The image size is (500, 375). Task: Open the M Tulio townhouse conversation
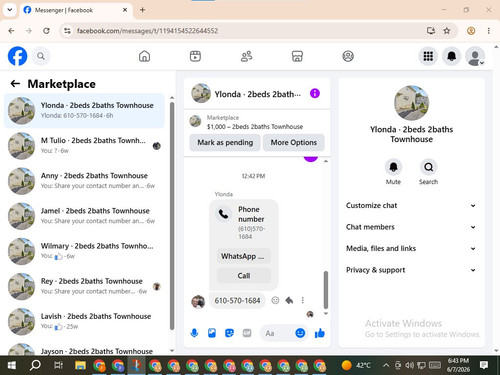84,146
